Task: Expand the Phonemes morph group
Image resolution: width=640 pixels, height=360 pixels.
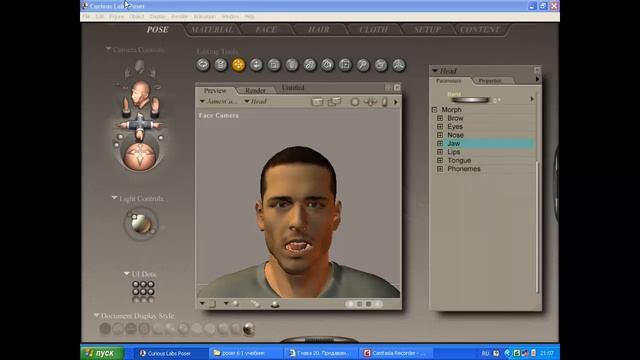Action: pos(440,169)
